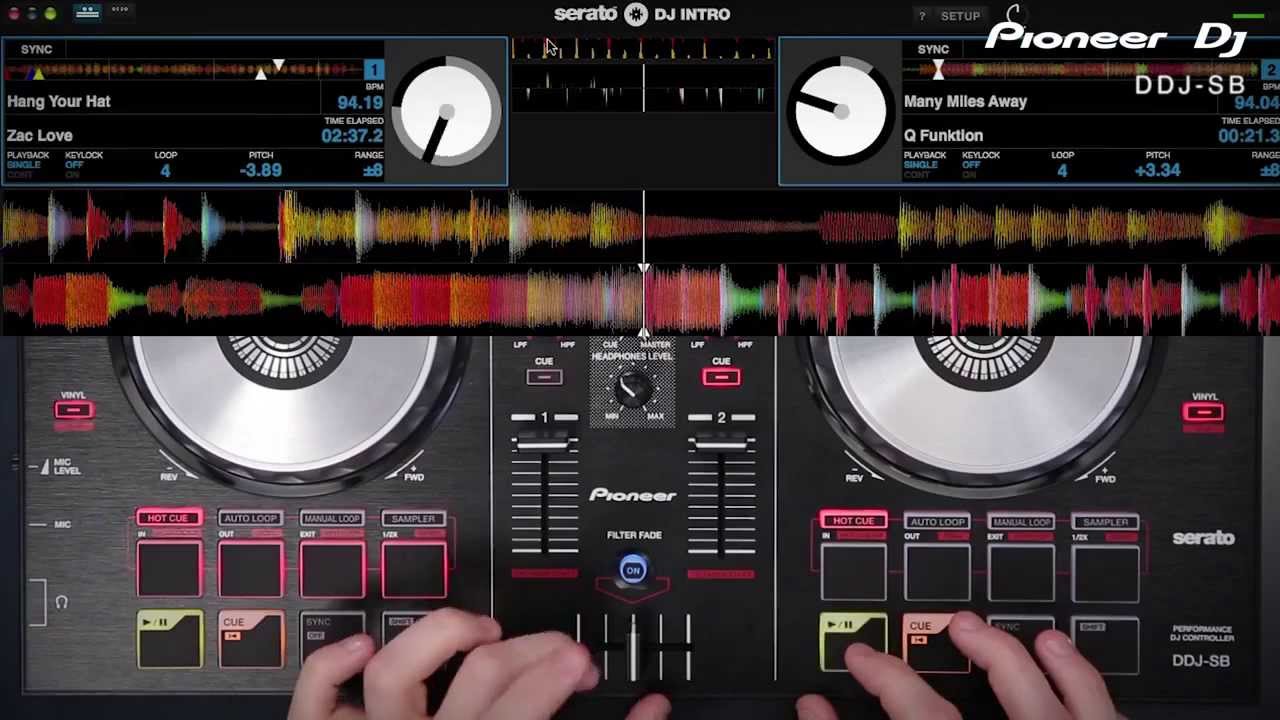Click deck 2 pitch value +3.34

click(1158, 171)
